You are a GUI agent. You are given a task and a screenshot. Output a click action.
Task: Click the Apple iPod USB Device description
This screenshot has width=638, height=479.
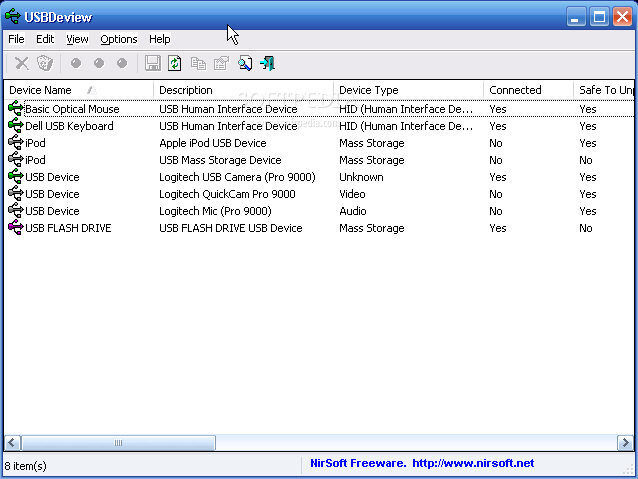click(213, 143)
